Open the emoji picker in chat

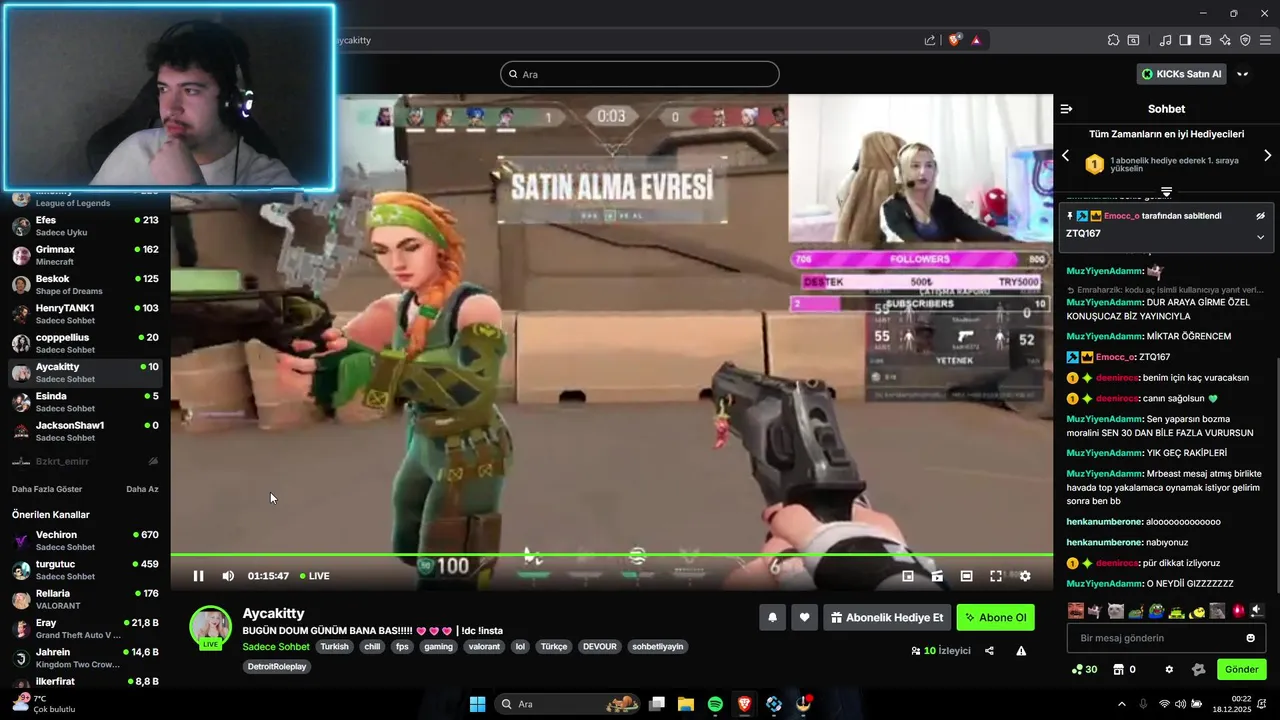[1251, 638]
